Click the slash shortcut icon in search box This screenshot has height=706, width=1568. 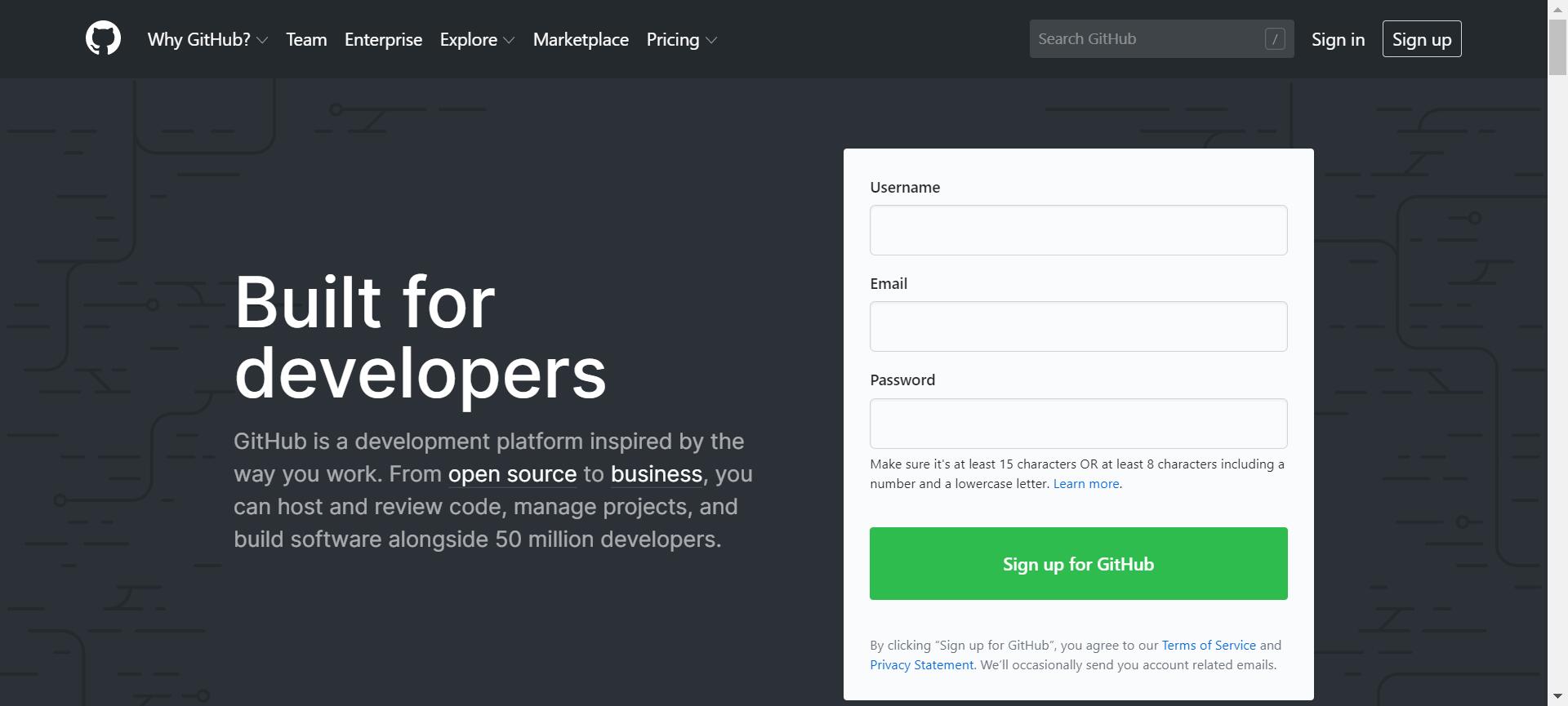point(1275,38)
